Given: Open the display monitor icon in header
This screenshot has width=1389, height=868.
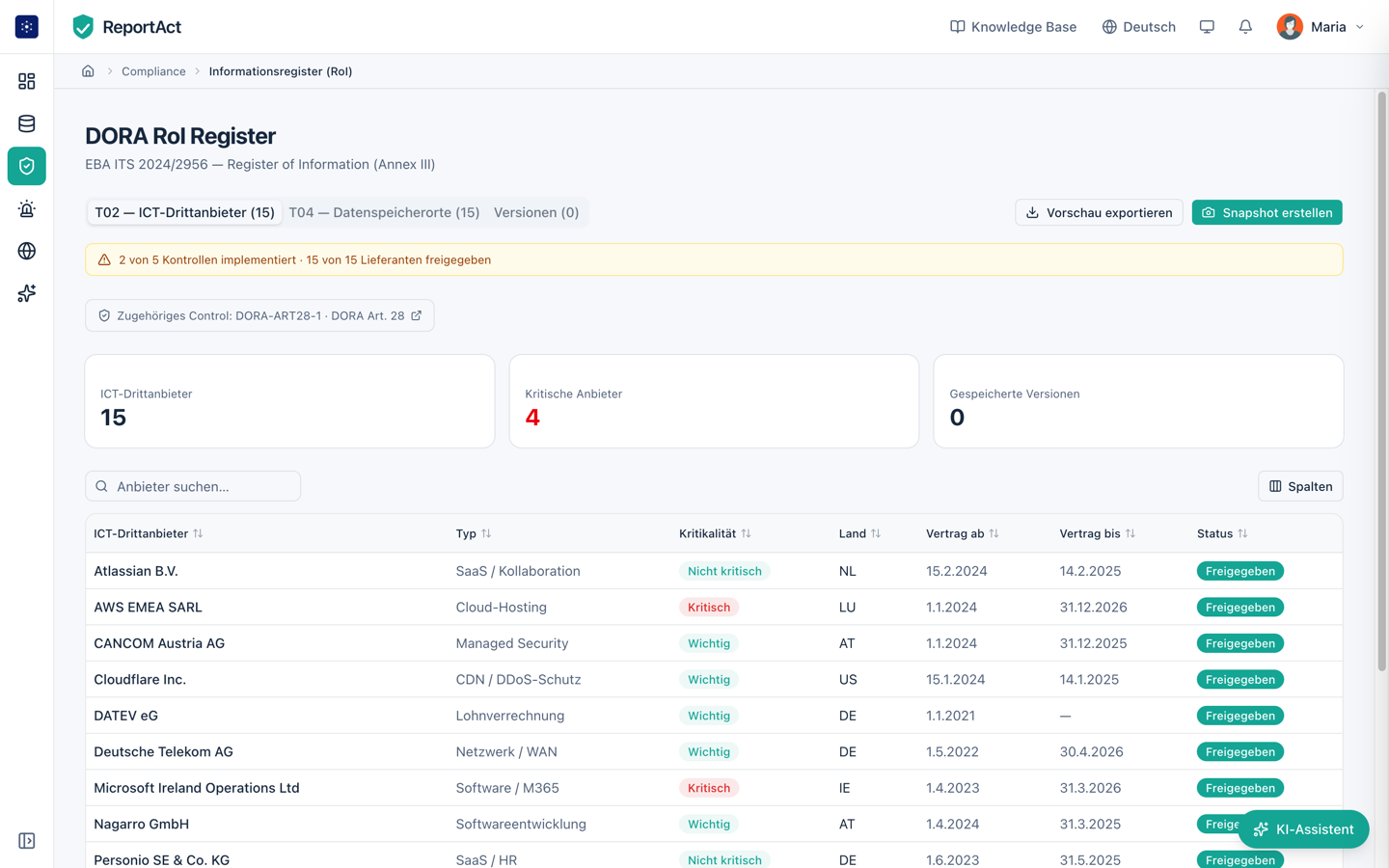Looking at the screenshot, I should 1207,27.
